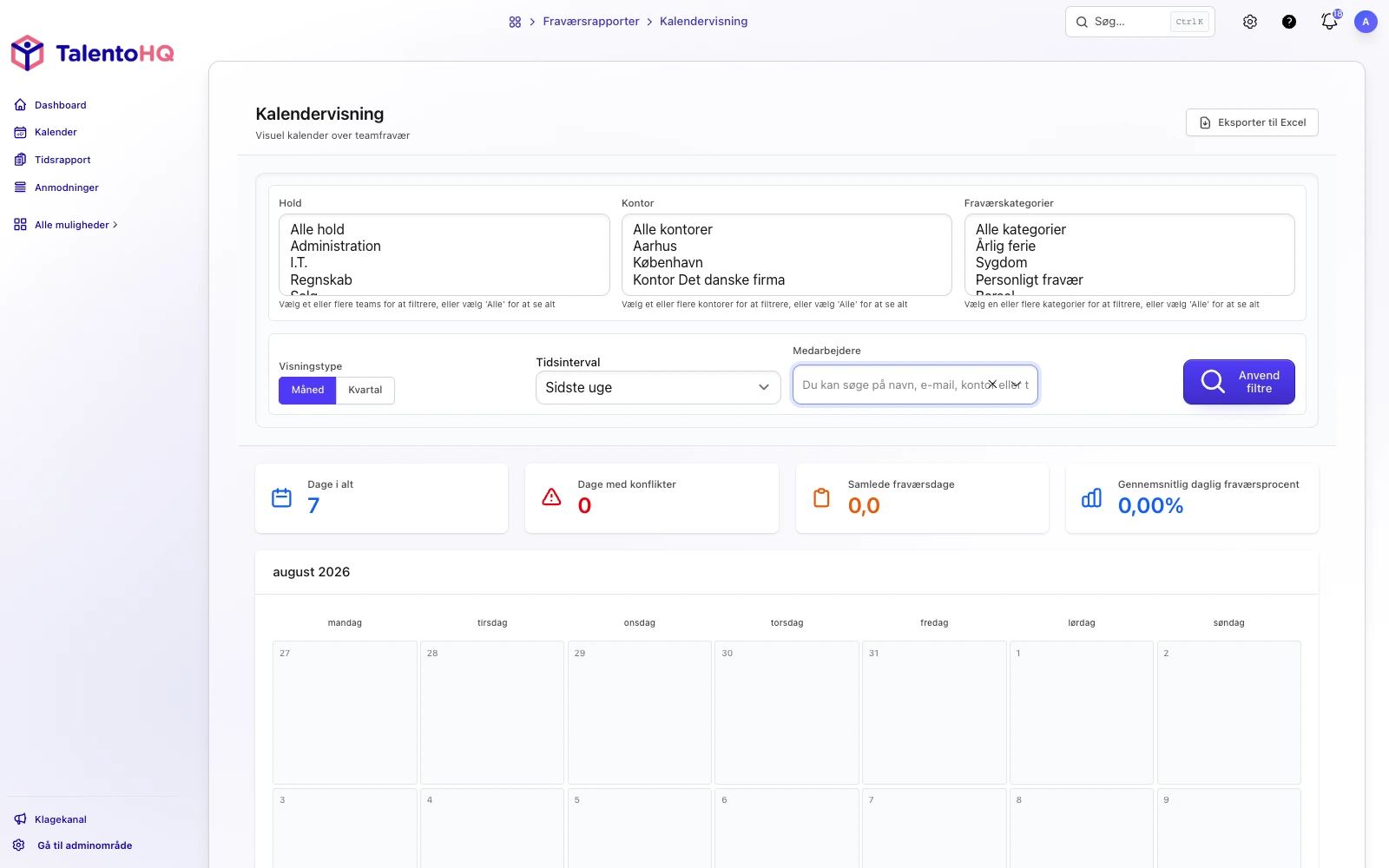1389x868 pixels.
Task: Select Personligt fravær category
Action: coord(1129,280)
